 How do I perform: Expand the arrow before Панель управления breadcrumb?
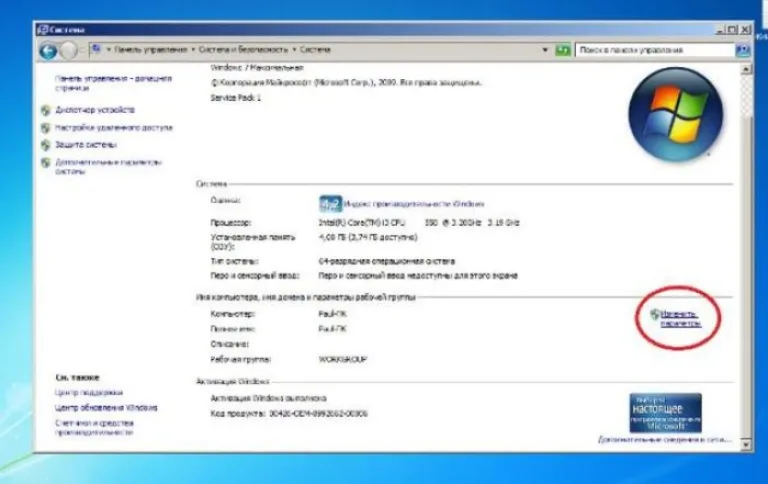click(109, 49)
